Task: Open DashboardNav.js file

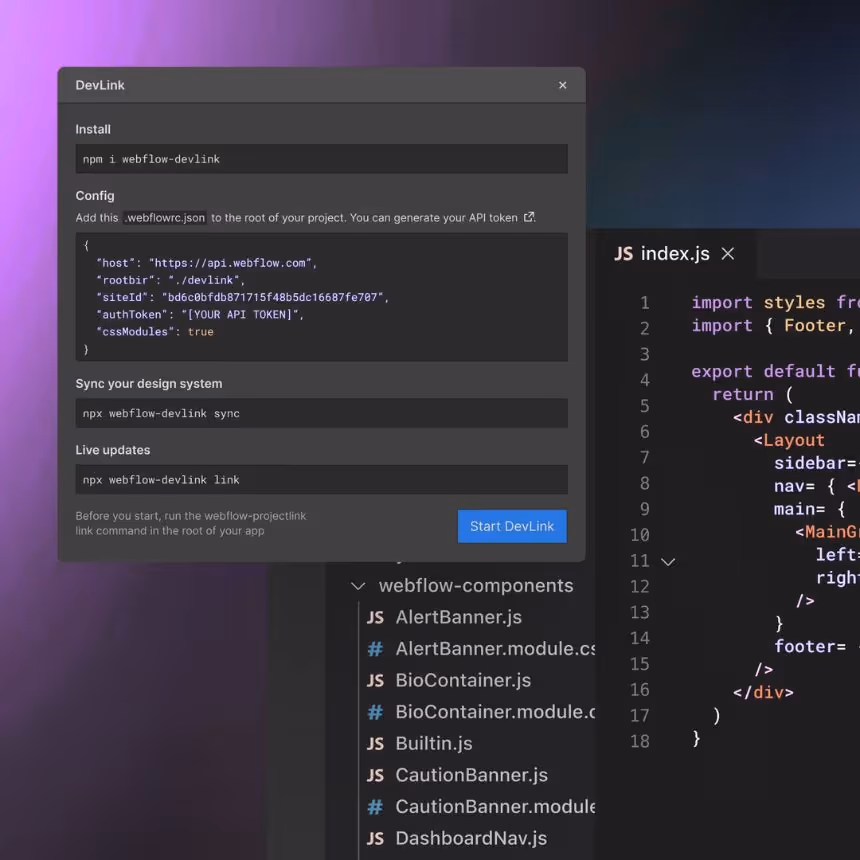Action: [471, 839]
